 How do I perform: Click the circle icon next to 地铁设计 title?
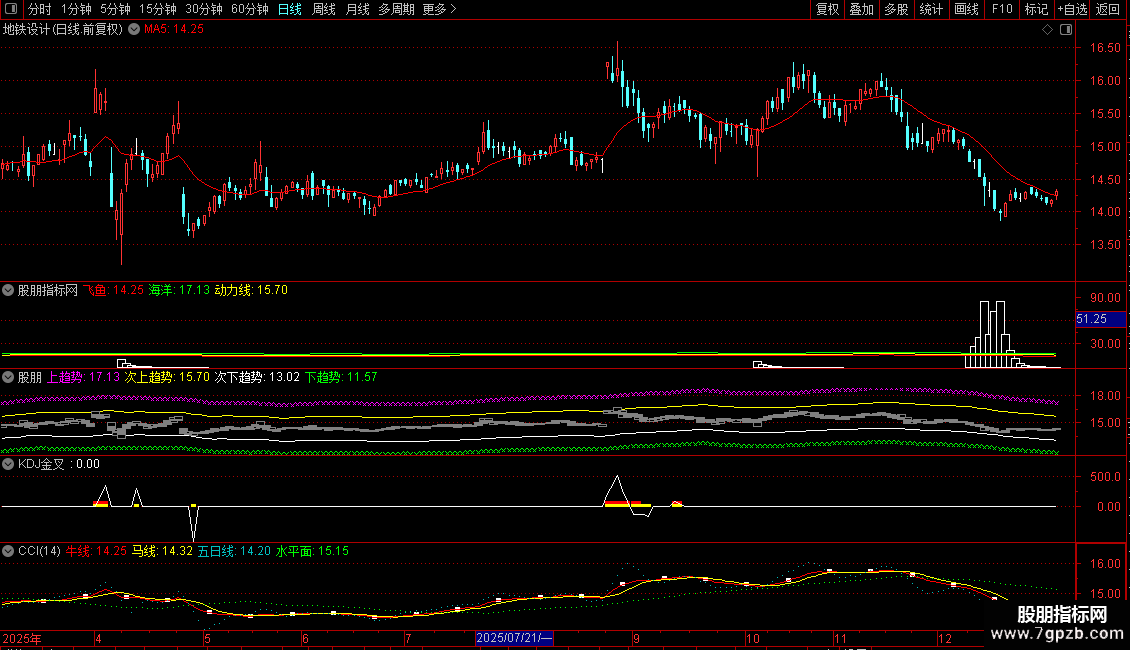(x=134, y=29)
